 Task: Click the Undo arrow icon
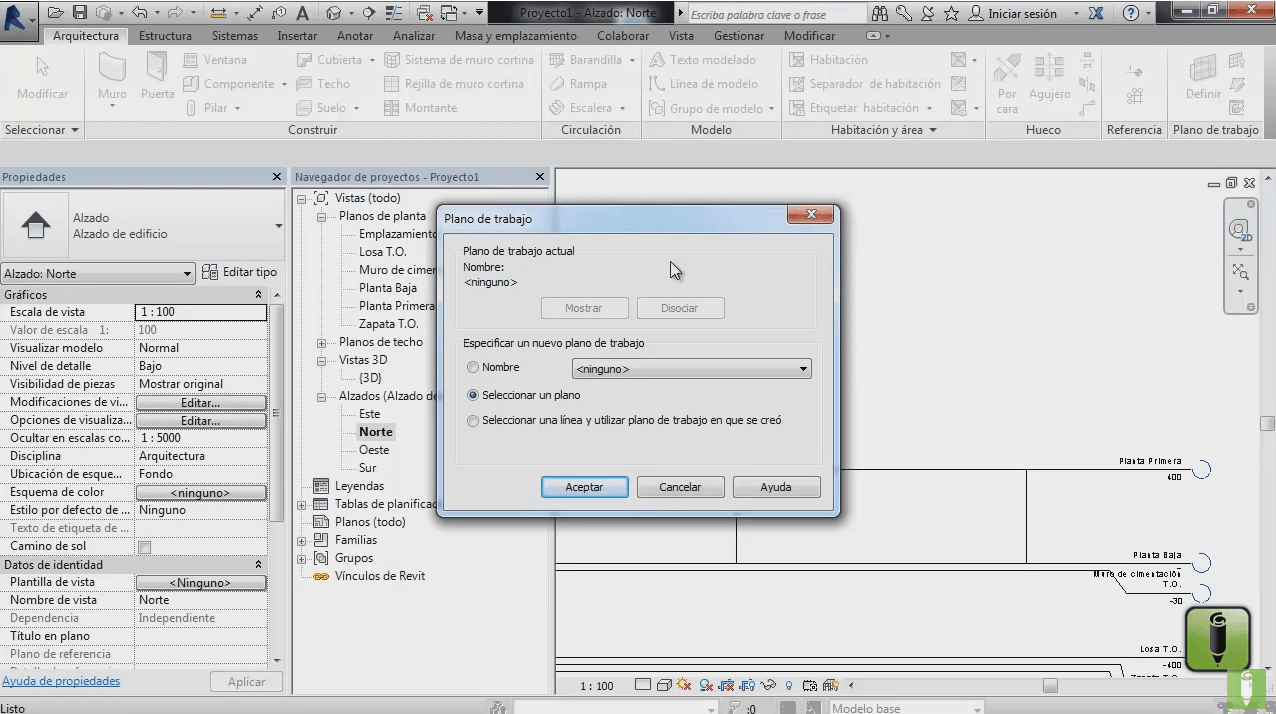coord(139,13)
